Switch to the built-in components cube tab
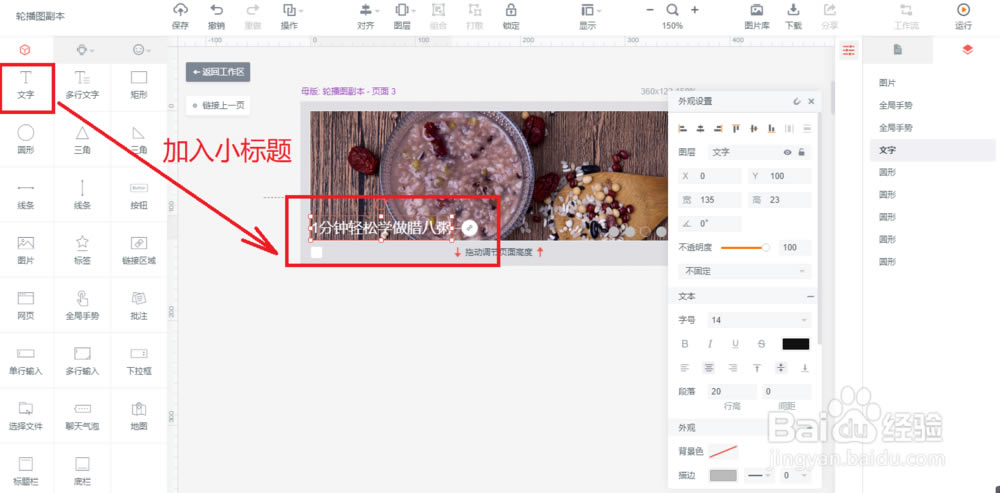The image size is (1000, 493). click(25, 50)
